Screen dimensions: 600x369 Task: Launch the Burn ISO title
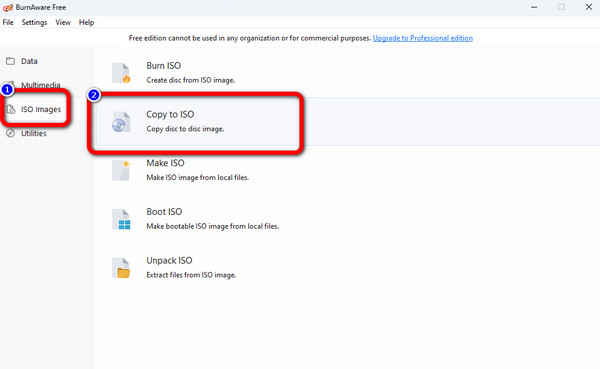coord(163,66)
